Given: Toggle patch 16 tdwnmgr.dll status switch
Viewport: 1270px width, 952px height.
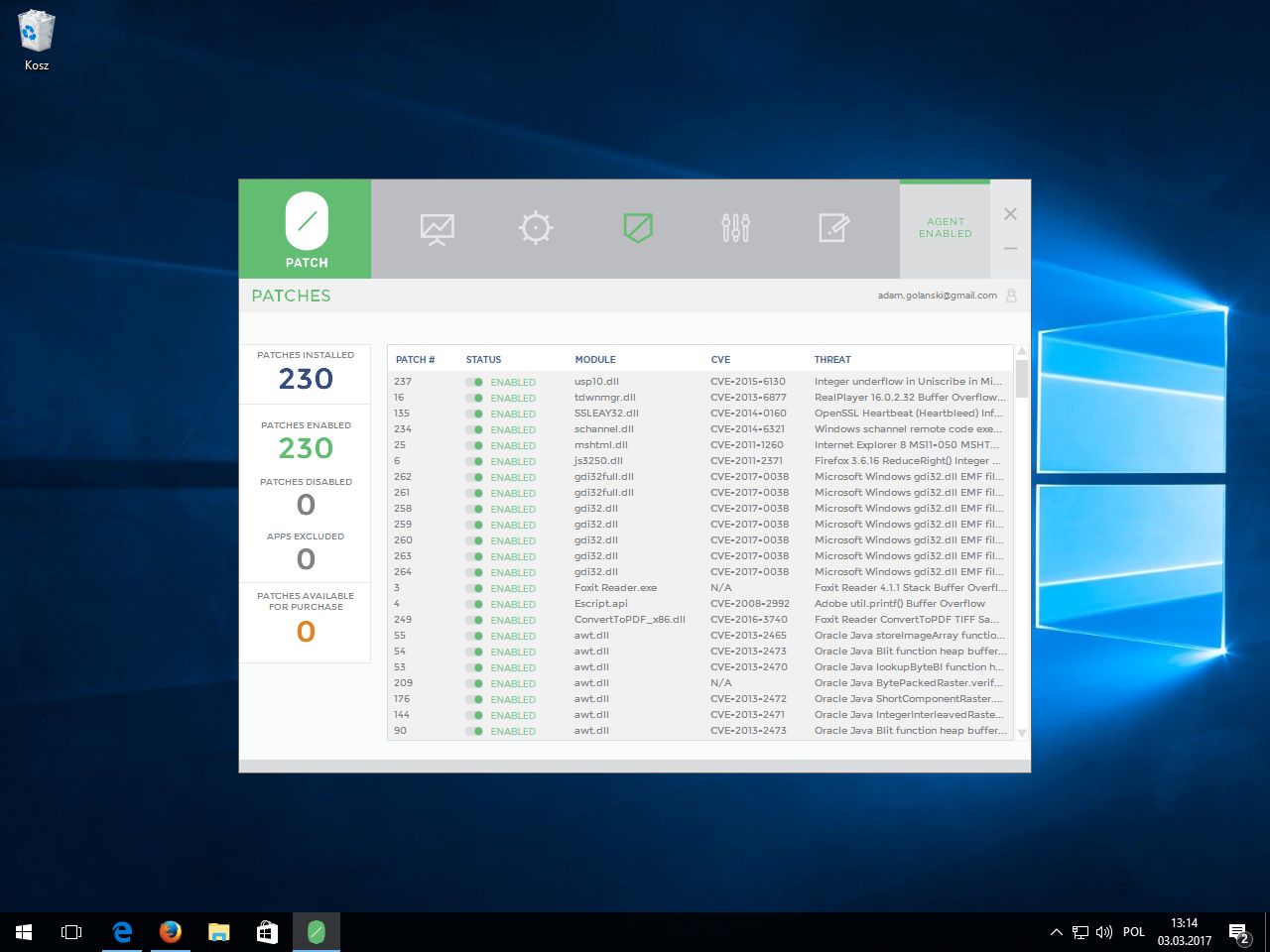Looking at the screenshot, I should (x=474, y=398).
